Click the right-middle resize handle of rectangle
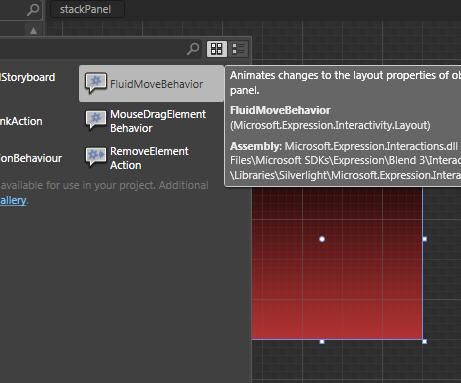461x383 pixels. [424, 239]
